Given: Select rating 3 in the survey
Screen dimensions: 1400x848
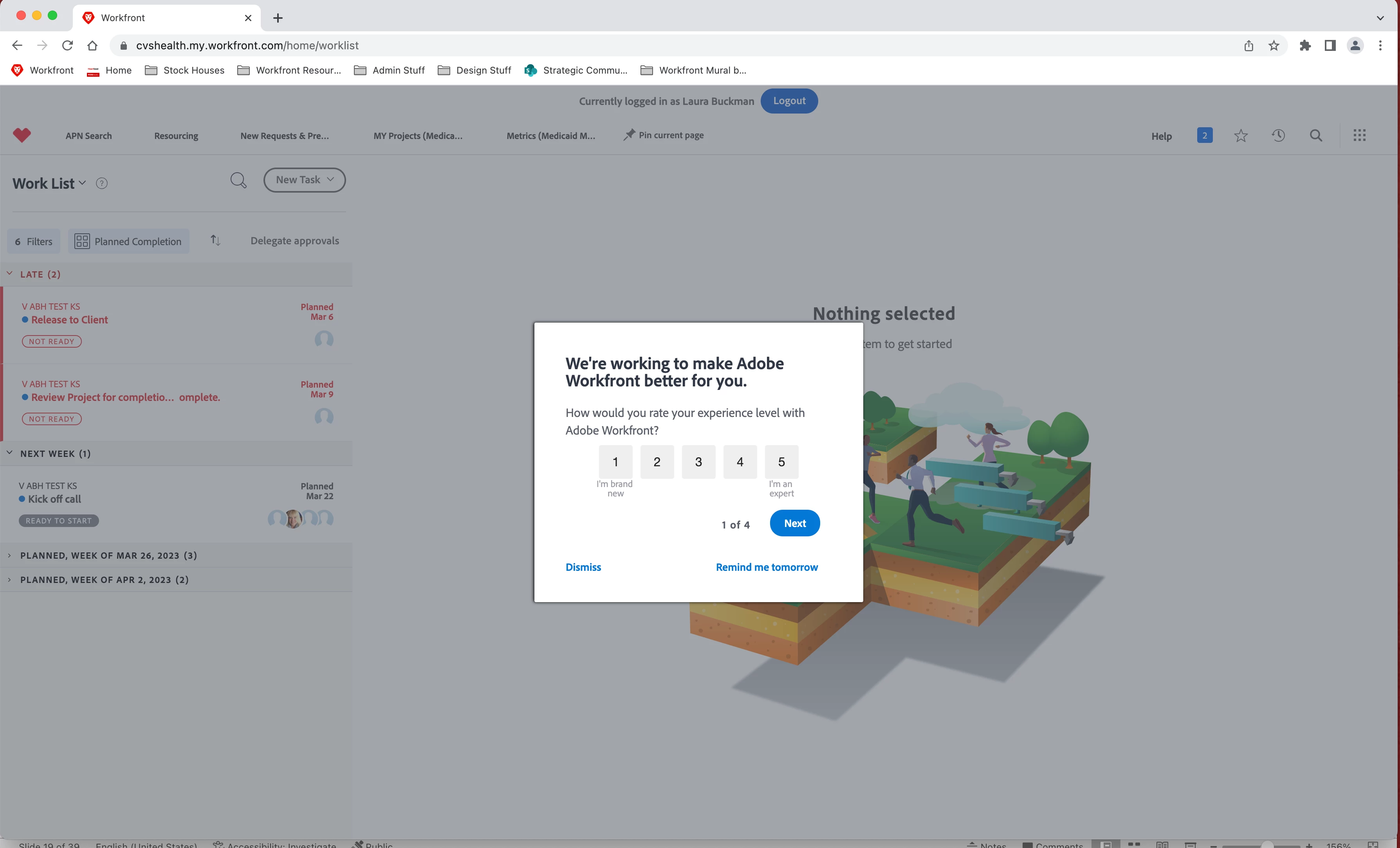Looking at the screenshot, I should 698,462.
